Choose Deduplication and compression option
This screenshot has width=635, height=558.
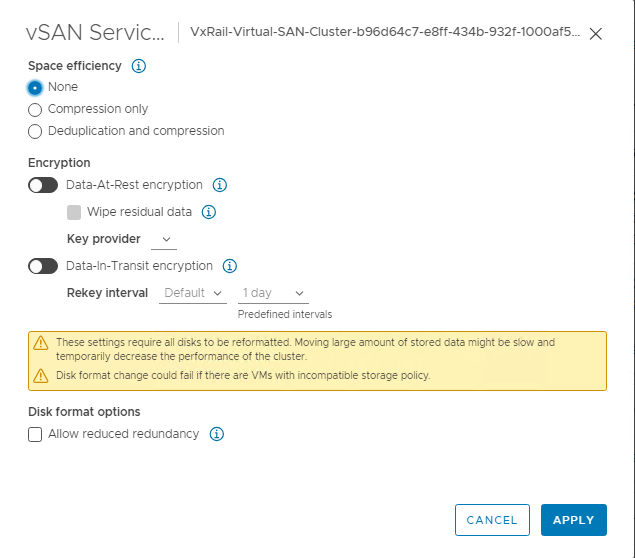coord(36,131)
